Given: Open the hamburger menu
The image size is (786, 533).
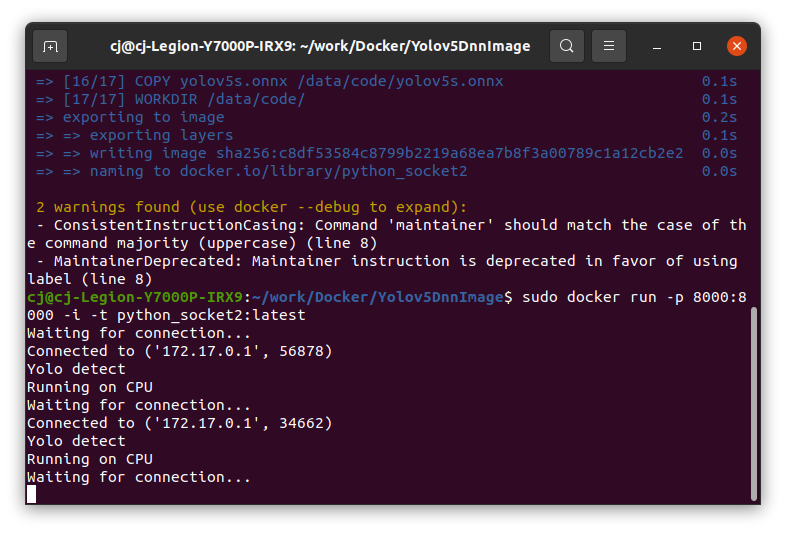Looking at the screenshot, I should [x=609, y=46].
